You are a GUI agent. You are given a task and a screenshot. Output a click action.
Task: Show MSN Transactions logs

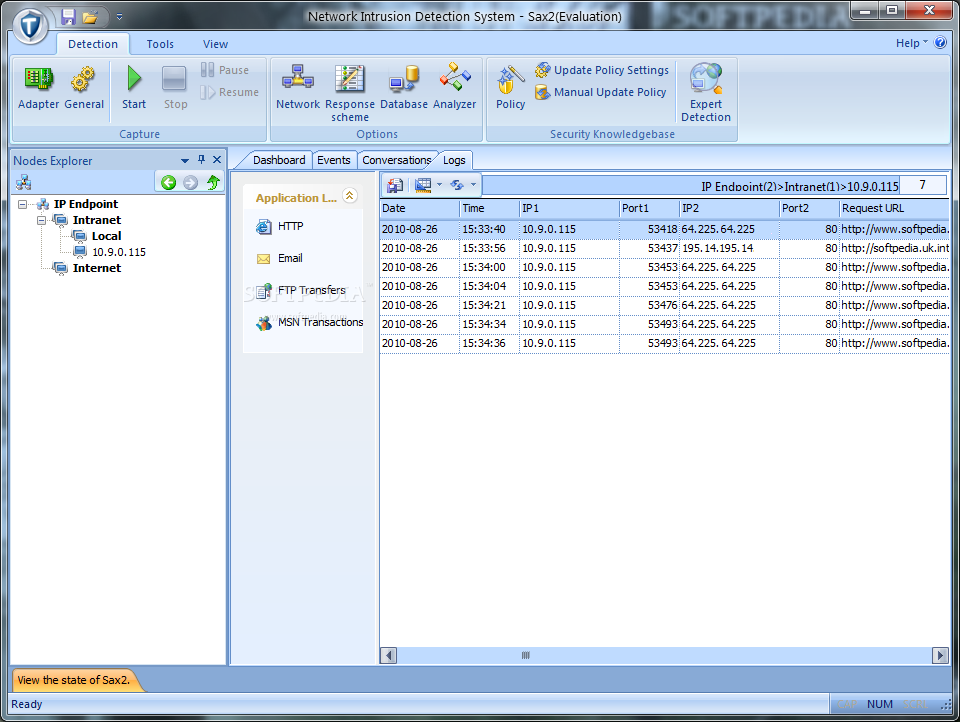(309, 322)
